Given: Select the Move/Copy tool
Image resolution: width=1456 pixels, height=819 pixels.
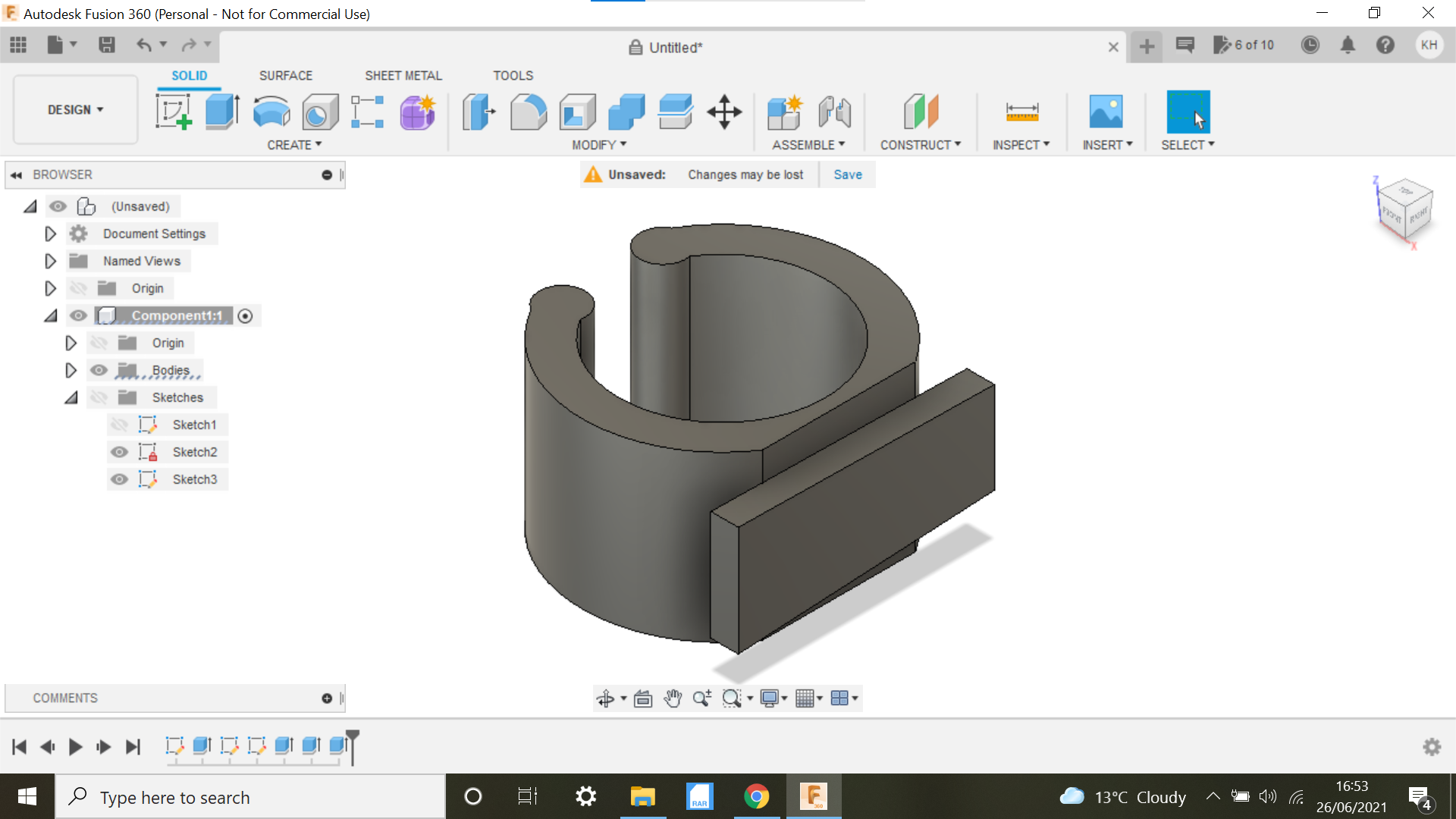Looking at the screenshot, I should (x=724, y=111).
